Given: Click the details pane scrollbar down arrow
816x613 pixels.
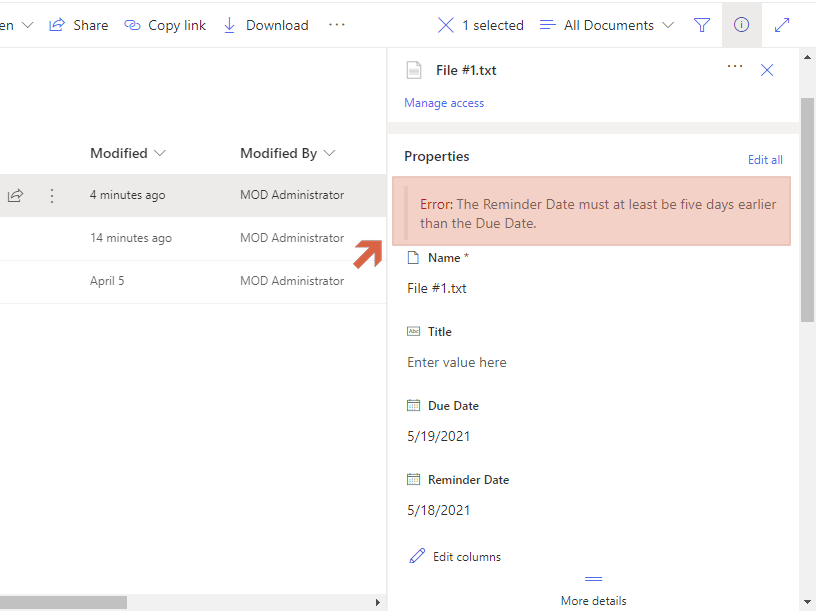Looking at the screenshot, I should click(x=807, y=602).
